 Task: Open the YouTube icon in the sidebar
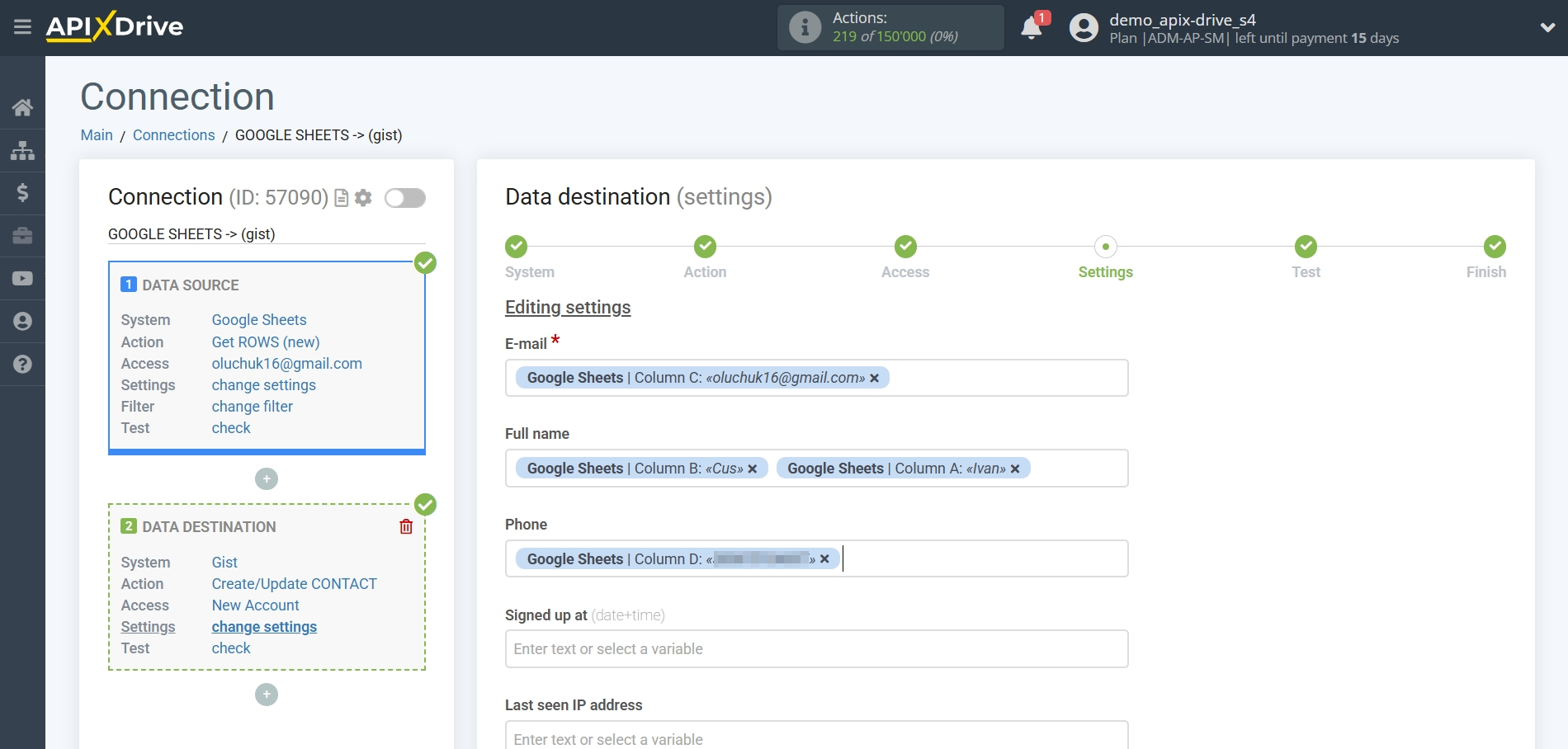(22, 279)
